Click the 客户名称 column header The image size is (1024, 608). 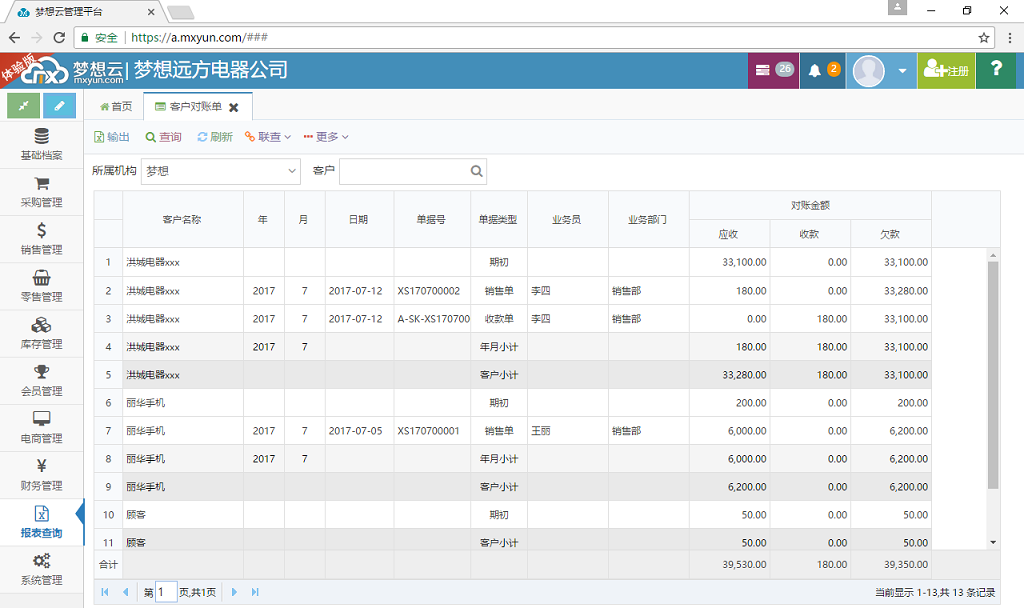pyautogui.click(x=182, y=219)
